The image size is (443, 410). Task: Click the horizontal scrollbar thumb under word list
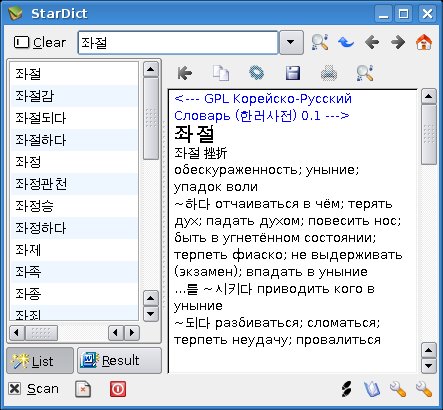click(41, 333)
